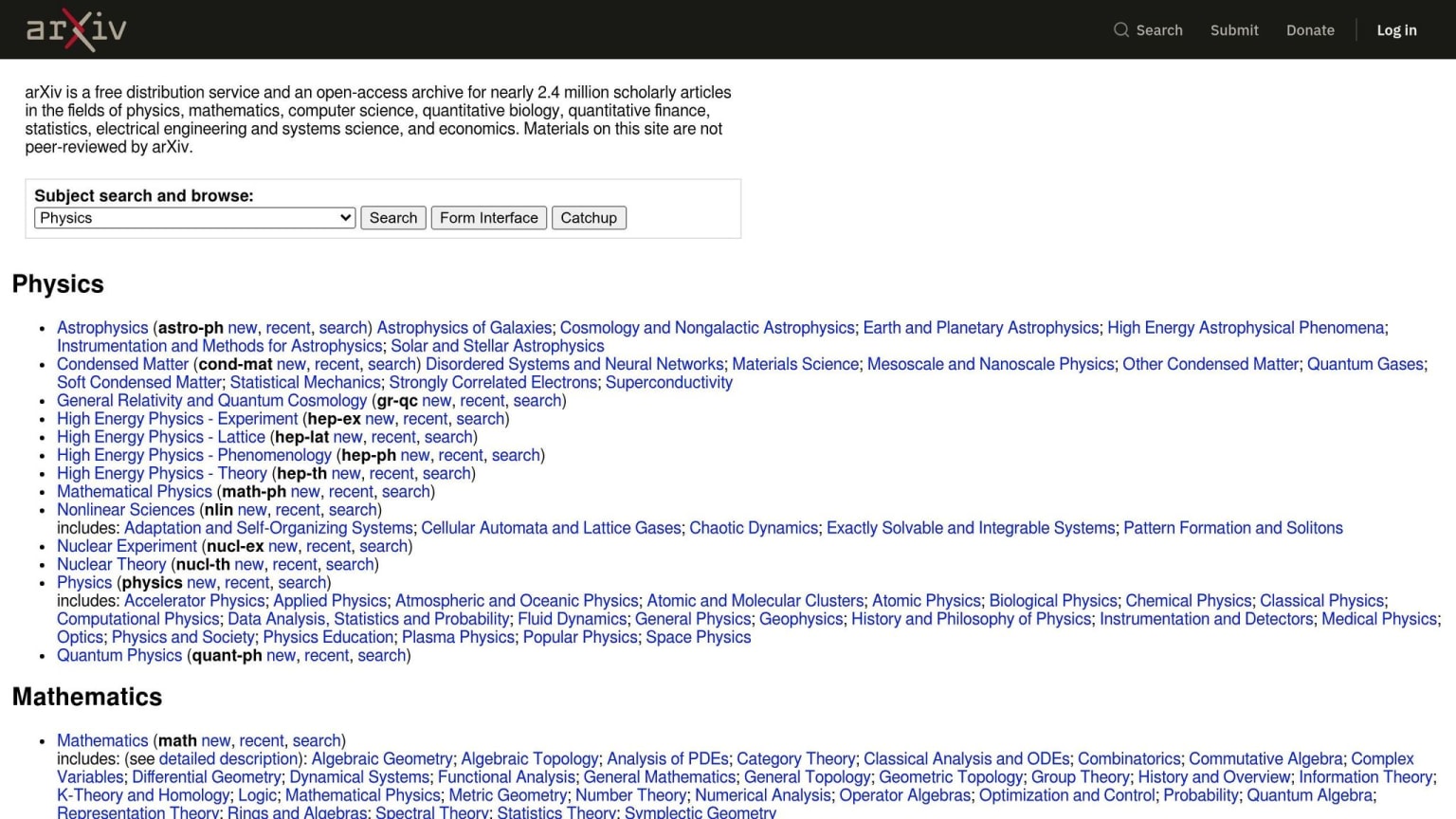
Task: Open Nonlinear Sciences archive
Action: pos(125,510)
